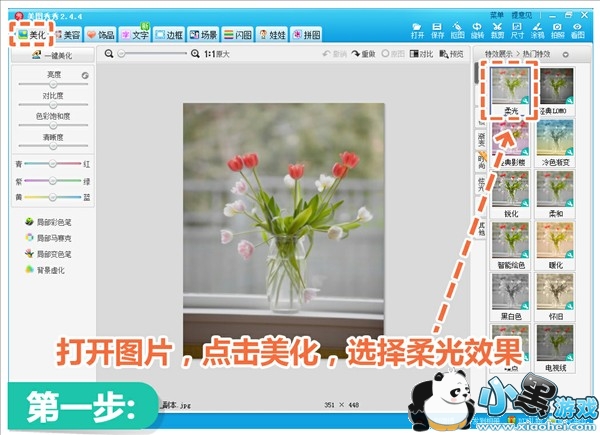Expand the 热门特效 effects dropdown arrow

[566, 54]
